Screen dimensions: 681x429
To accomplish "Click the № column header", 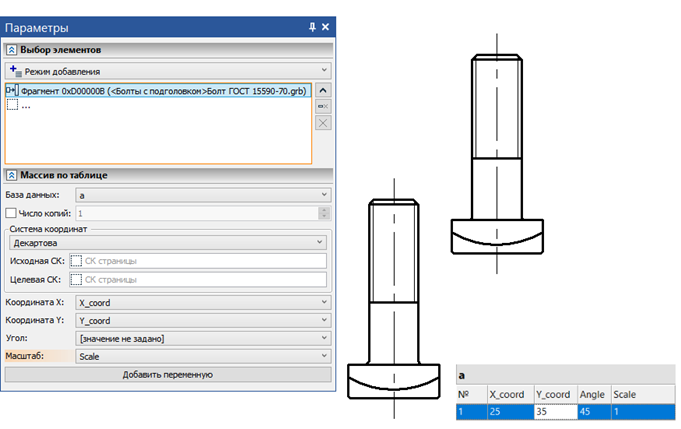I will click(x=472, y=394).
